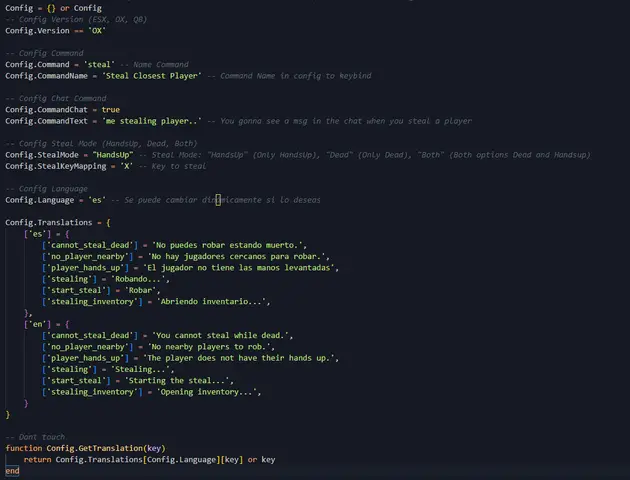
Task: Click 'Starting the steal...' string
Action: click(177, 380)
